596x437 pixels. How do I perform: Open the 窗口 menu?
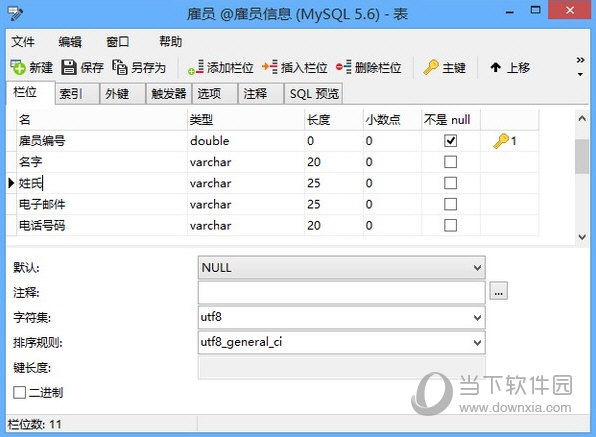pos(117,41)
